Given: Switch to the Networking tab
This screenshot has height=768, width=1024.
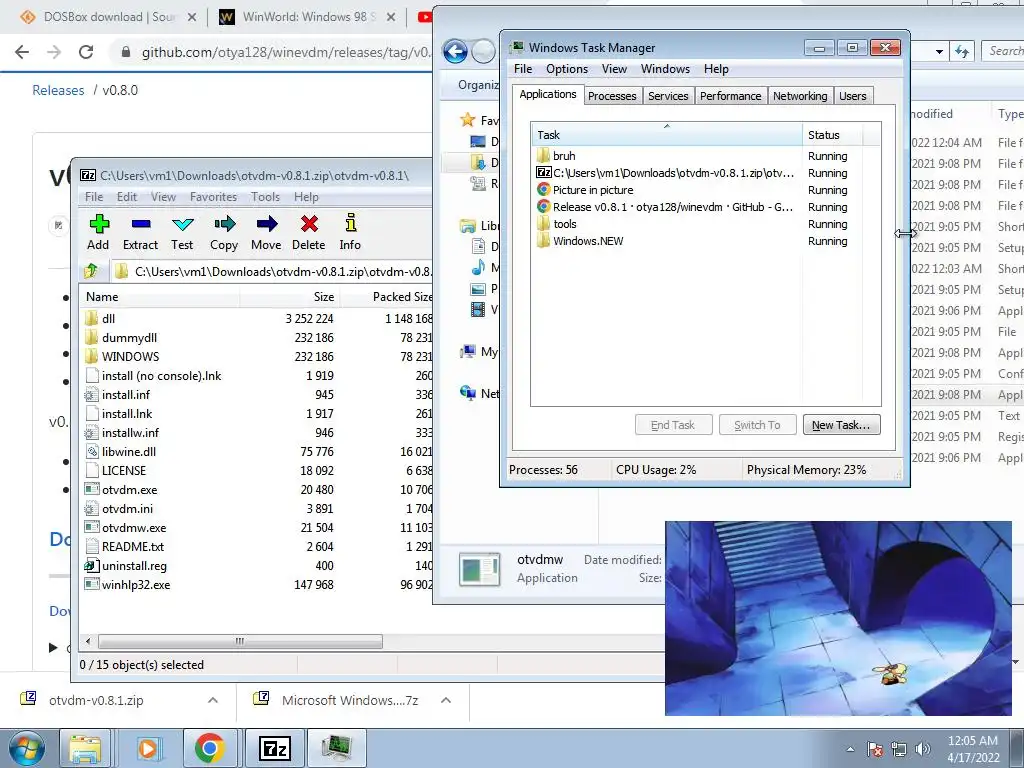Looking at the screenshot, I should click(x=800, y=96).
